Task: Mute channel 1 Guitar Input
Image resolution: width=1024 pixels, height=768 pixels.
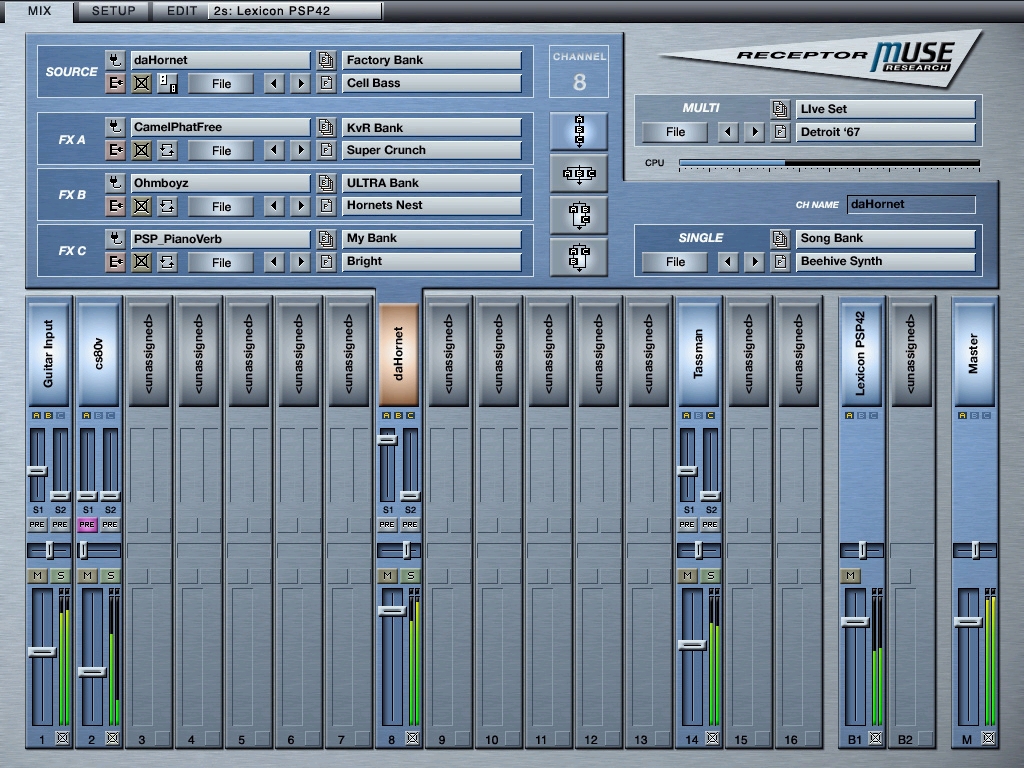Action: 37,575
